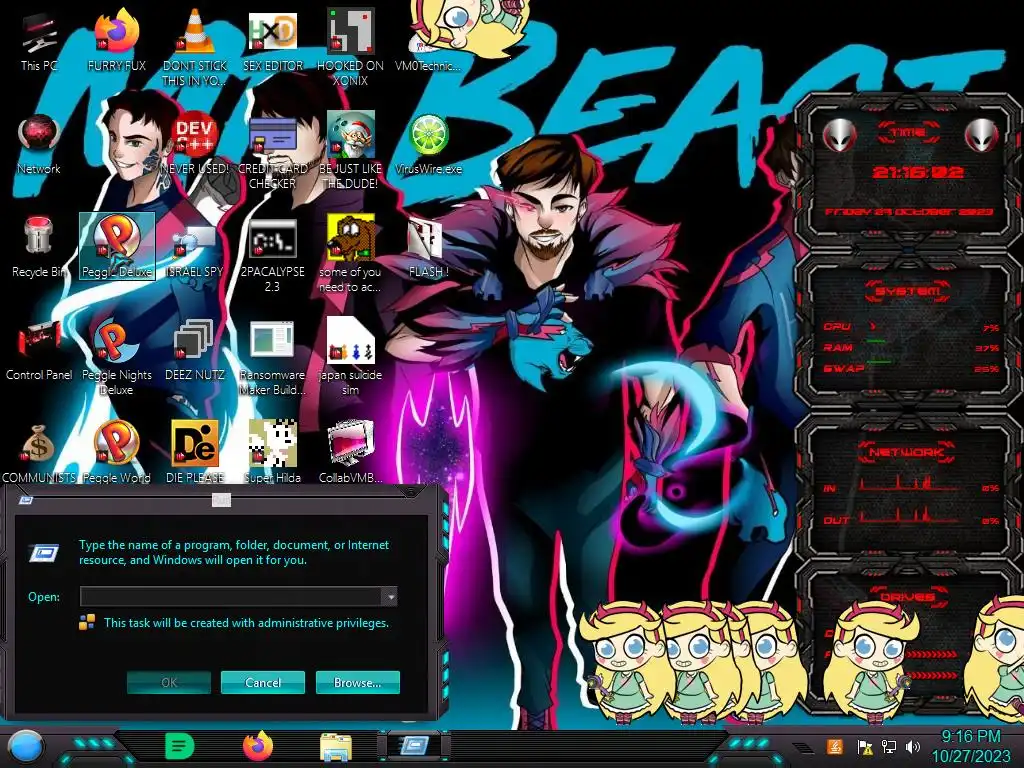The height and width of the screenshot is (768, 1024).
Task: Click the TIME header on the gadget
Action: coord(908,133)
